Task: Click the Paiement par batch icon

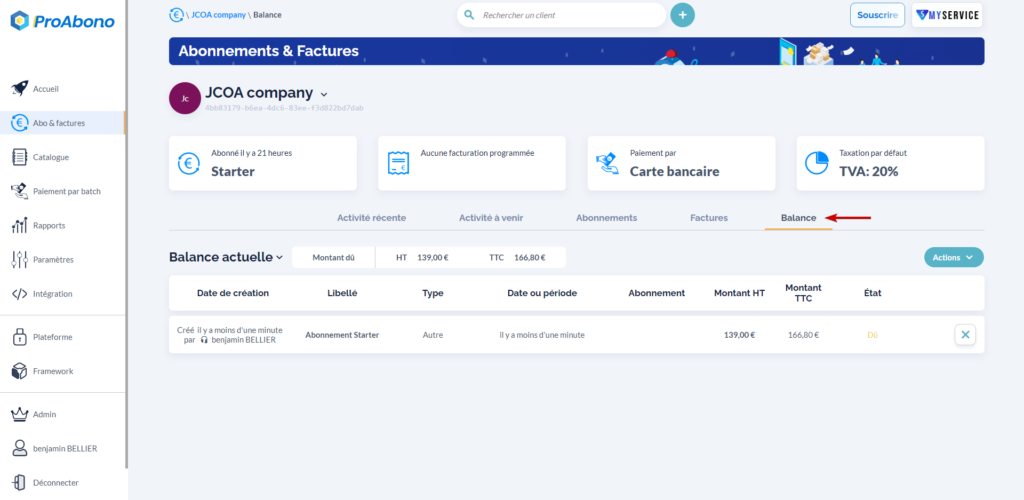Action: [20, 191]
